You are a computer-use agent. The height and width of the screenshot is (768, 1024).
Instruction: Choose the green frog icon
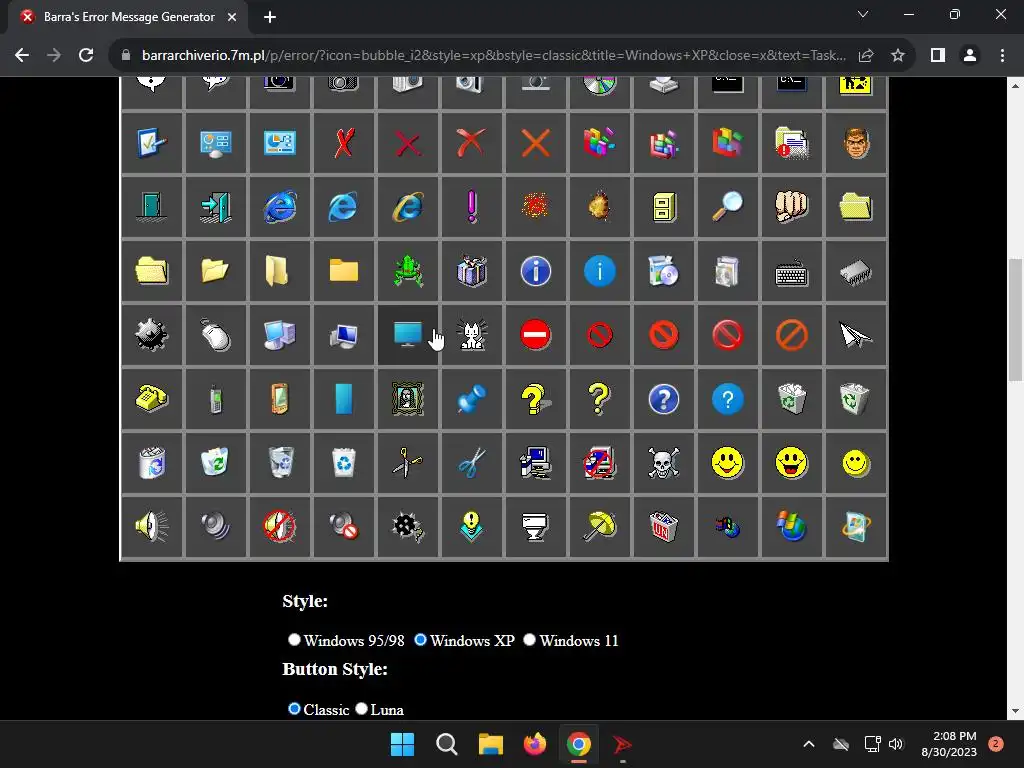(x=408, y=270)
